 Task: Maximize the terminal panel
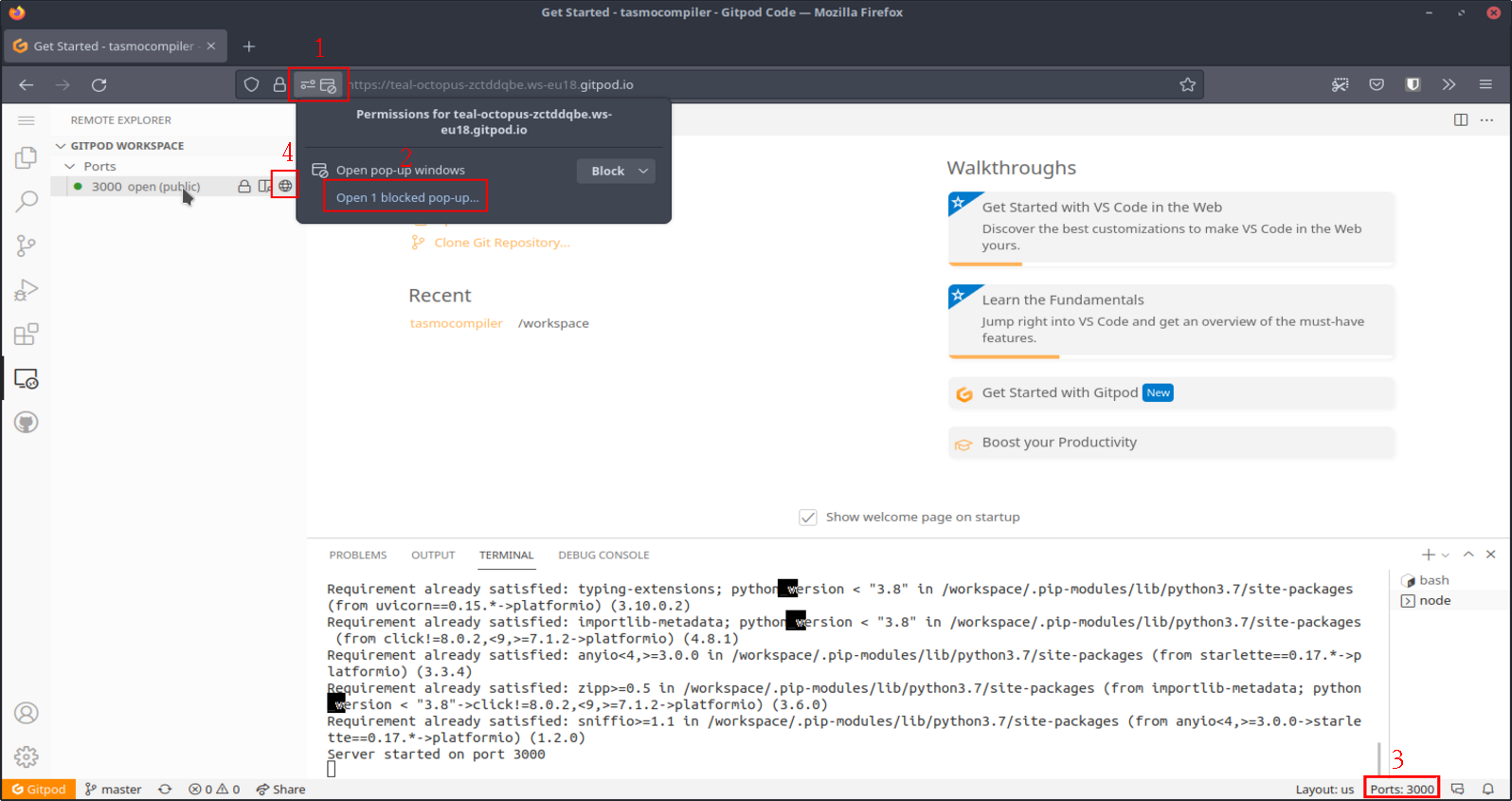click(x=1468, y=555)
